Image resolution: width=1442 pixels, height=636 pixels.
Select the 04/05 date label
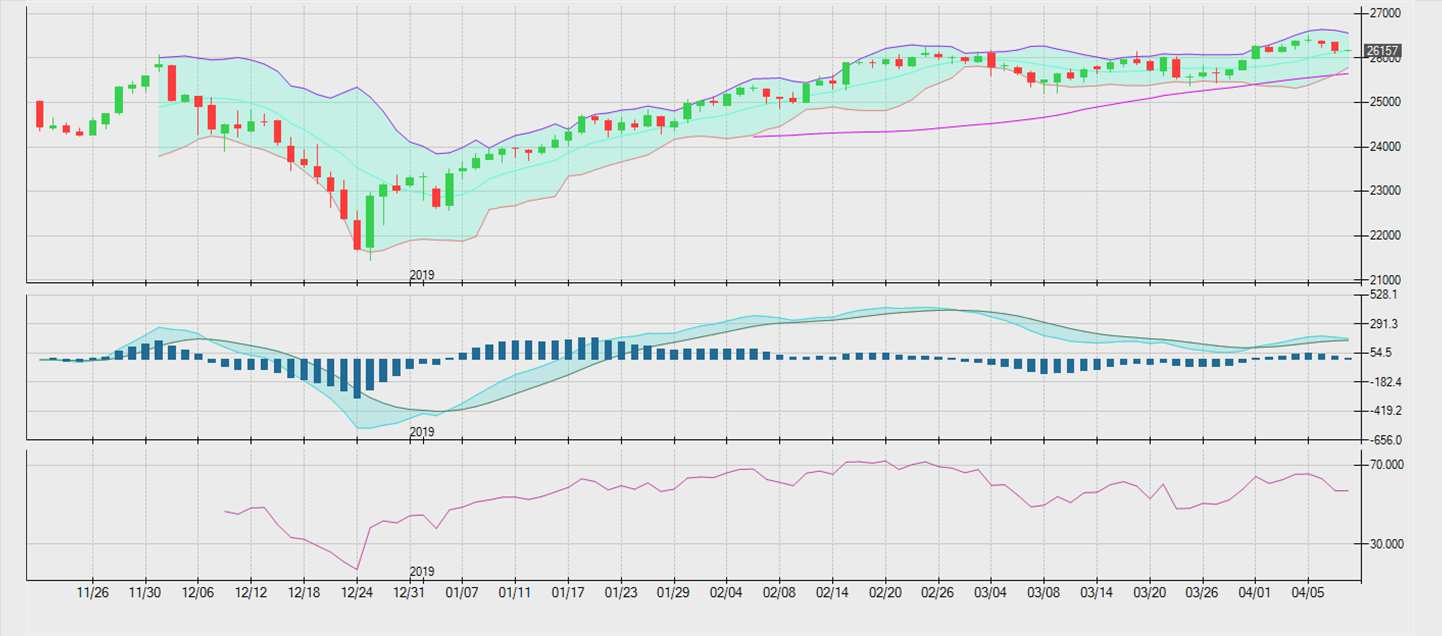click(1309, 591)
